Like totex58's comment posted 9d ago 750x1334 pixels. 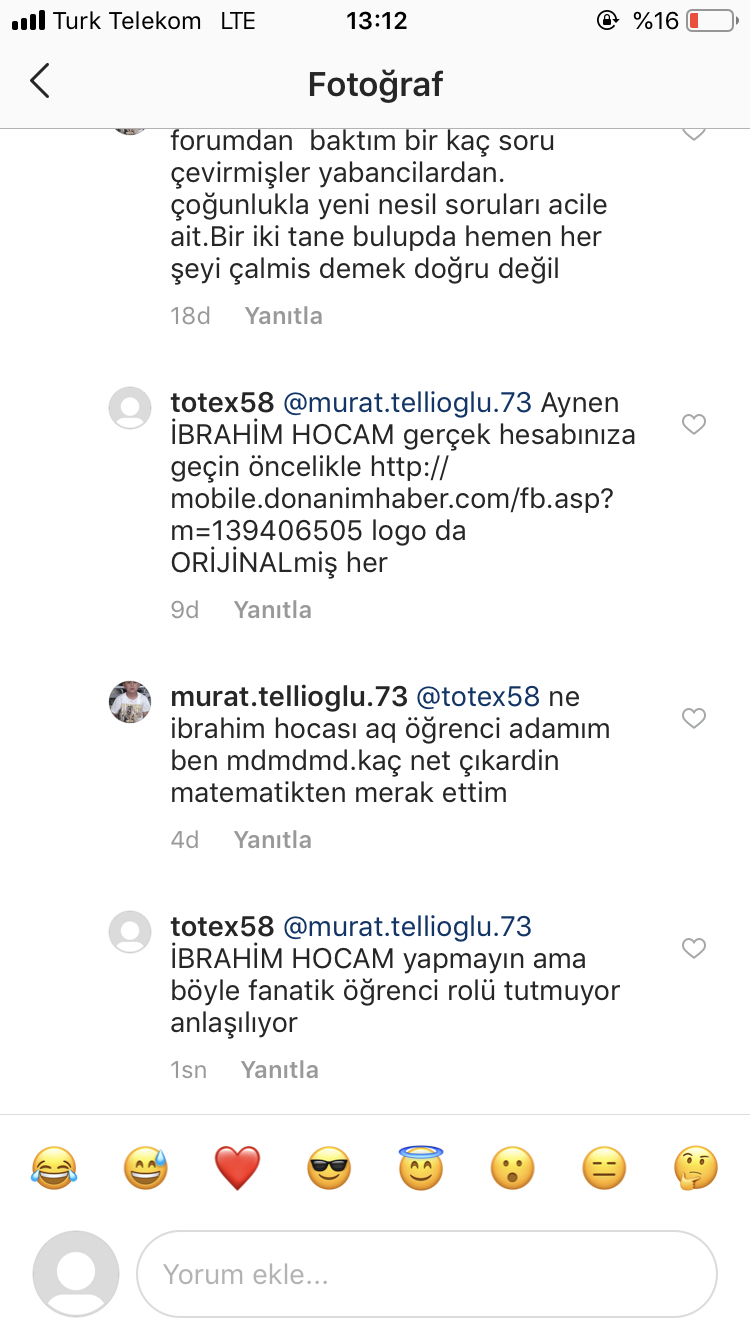point(694,425)
